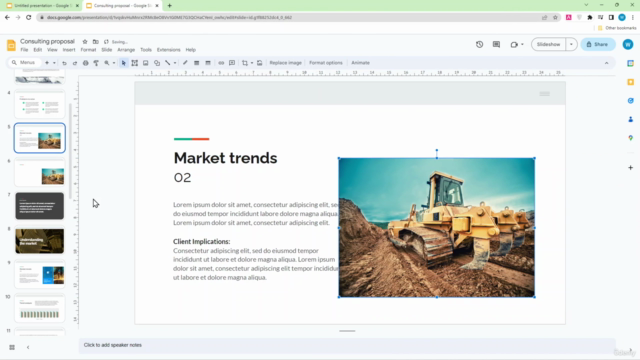640x360 pixels.
Task: Open the Tools menu
Action: pyautogui.click(x=146, y=50)
